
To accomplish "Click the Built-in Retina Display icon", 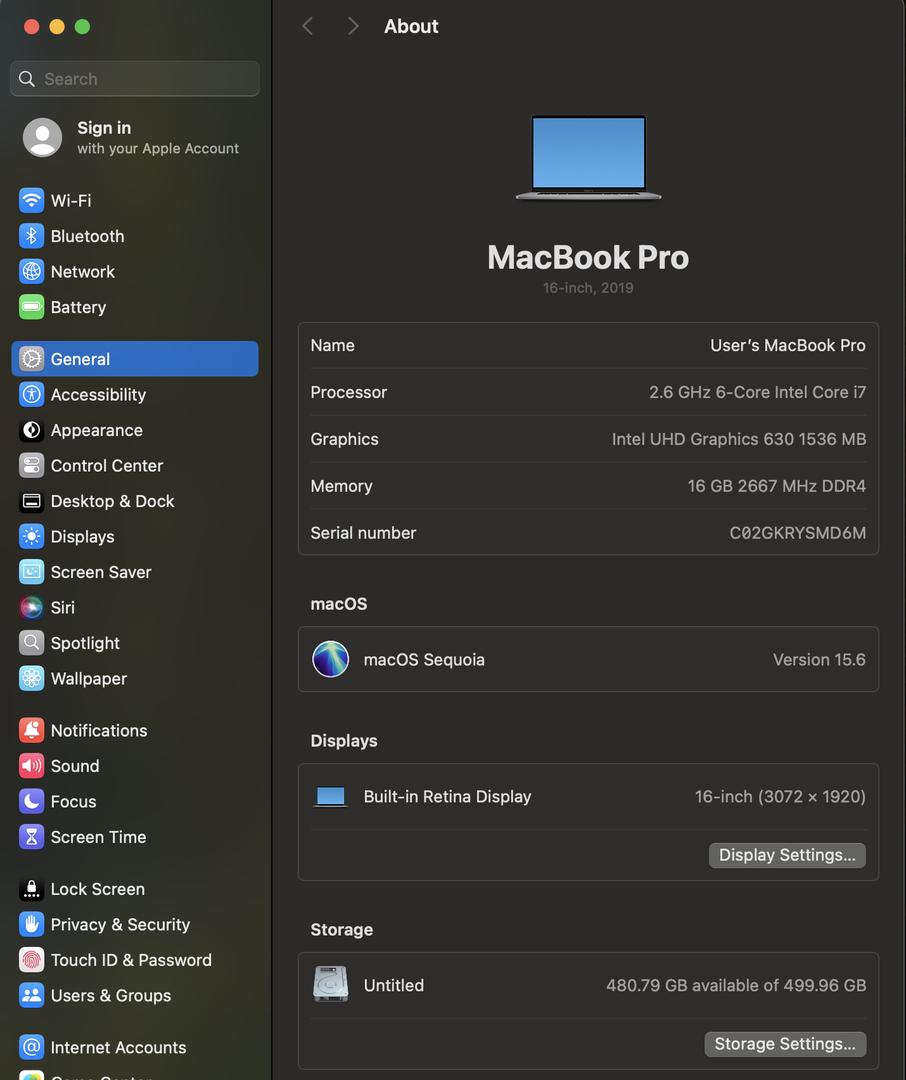I will click(331, 797).
